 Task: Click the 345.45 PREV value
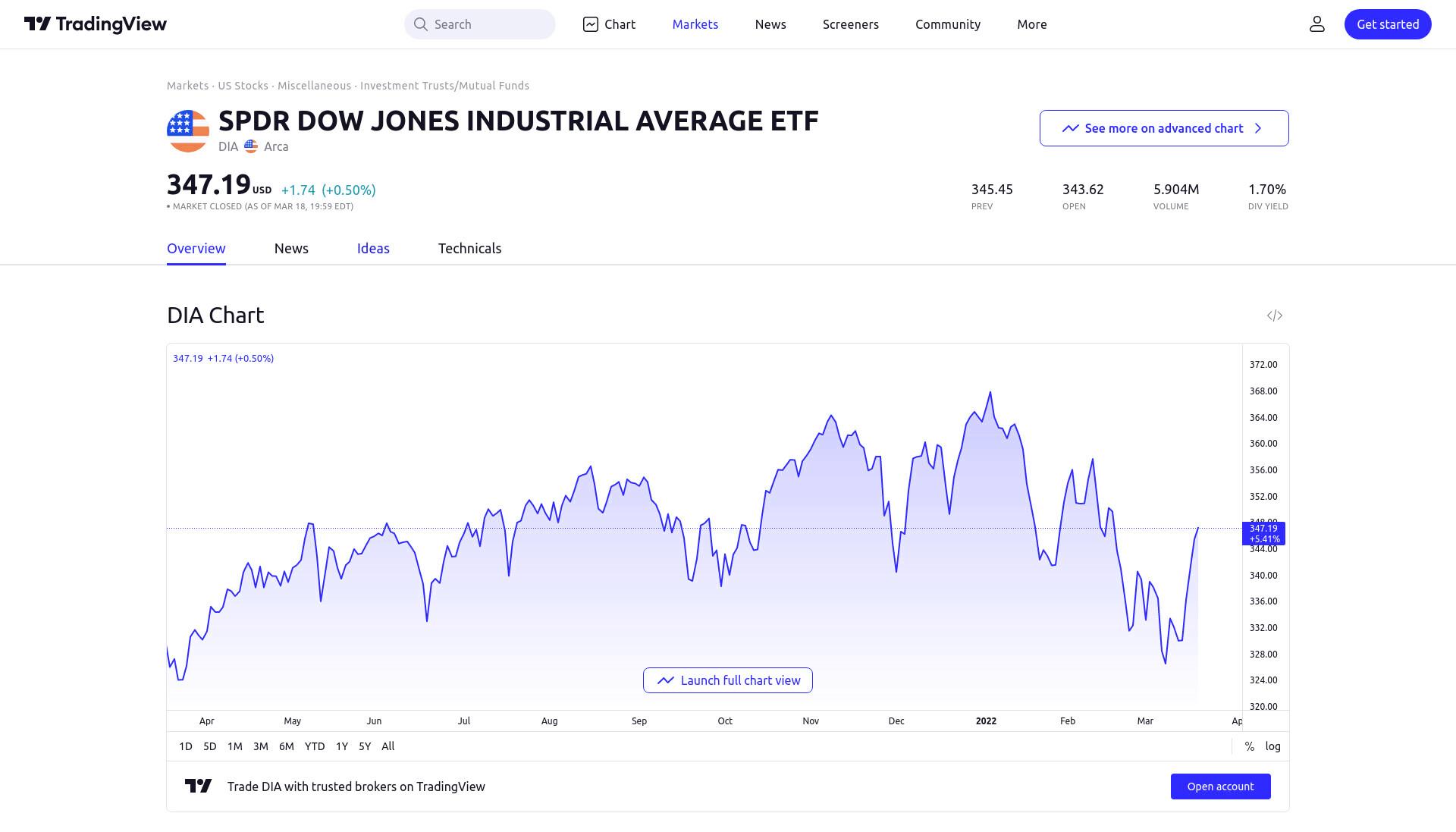pyautogui.click(x=992, y=190)
